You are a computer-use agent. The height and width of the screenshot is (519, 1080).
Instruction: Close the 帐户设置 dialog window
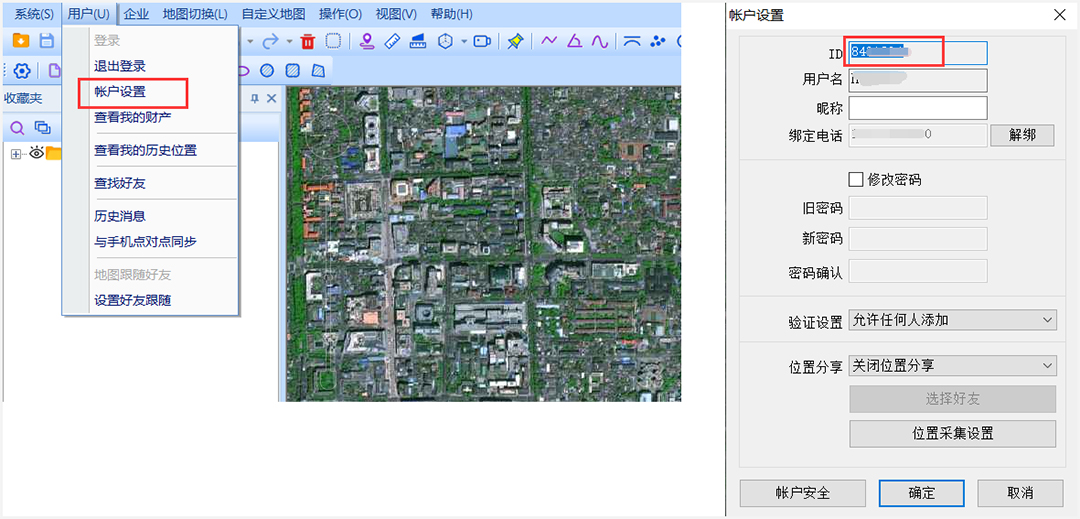tap(1058, 15)
